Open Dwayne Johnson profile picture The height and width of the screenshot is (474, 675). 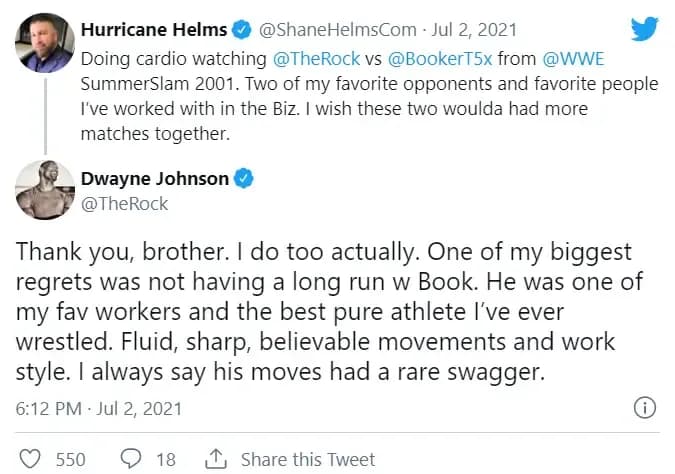click(x=39, y=192)
